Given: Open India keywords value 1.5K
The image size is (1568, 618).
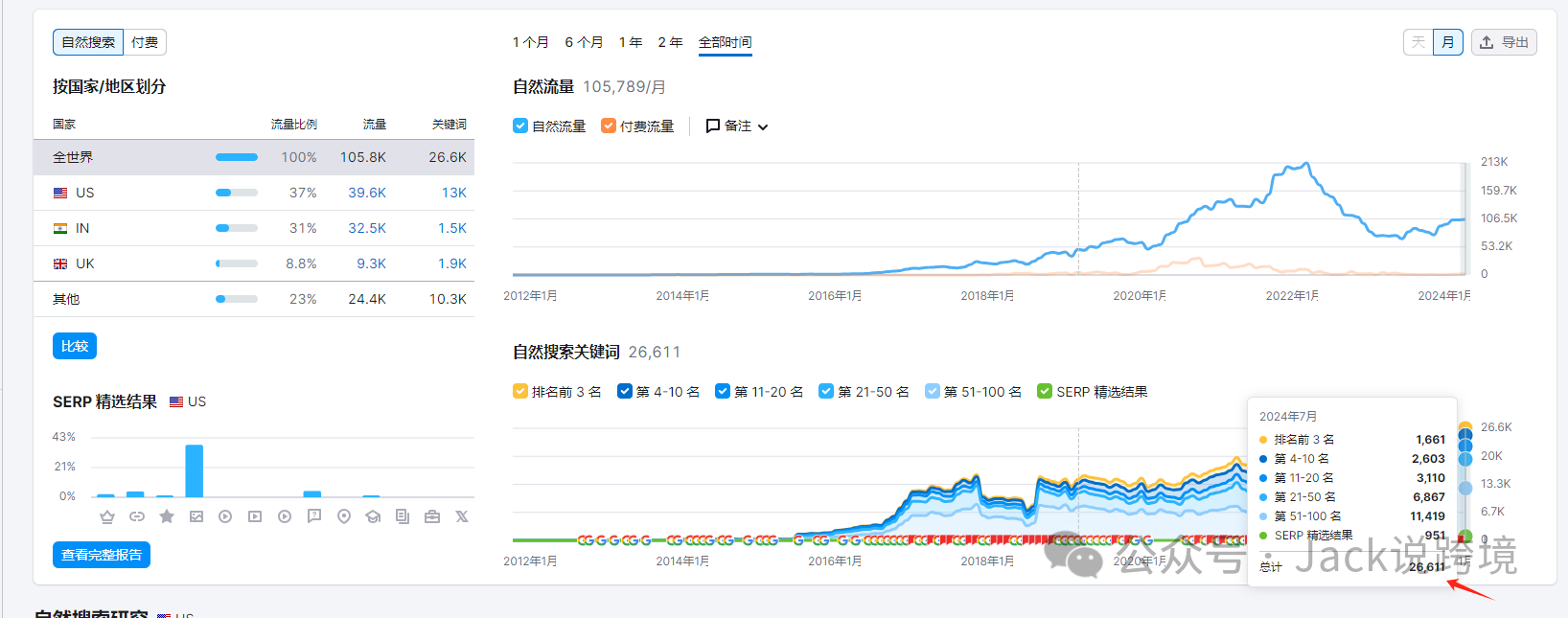Looking at the screenshot, I should (452, 228).
